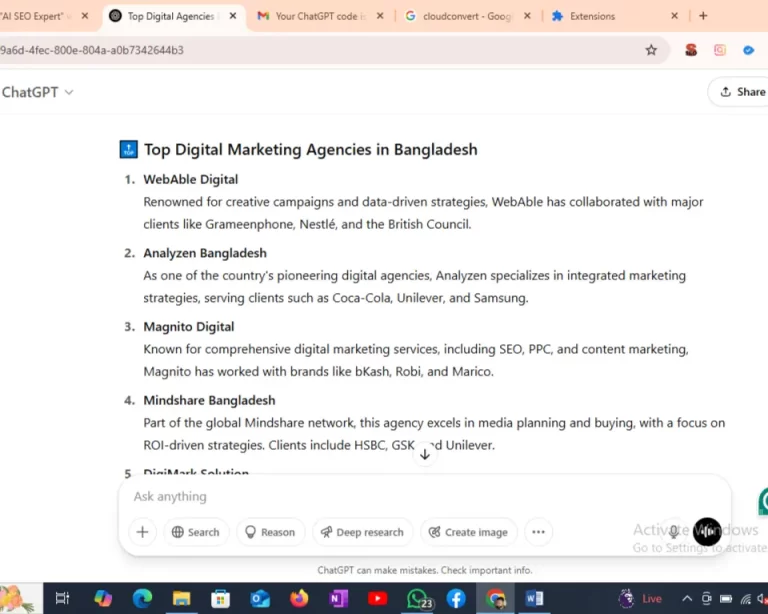Viewport: 768px width, 614px height.
Task: Close the Extensions tab
Action: [x=674, y=16]
